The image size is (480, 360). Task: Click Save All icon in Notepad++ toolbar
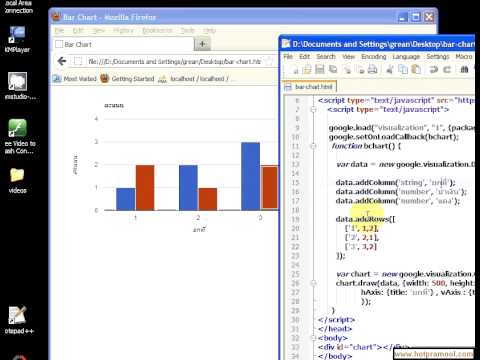click(x=333, y=69)
